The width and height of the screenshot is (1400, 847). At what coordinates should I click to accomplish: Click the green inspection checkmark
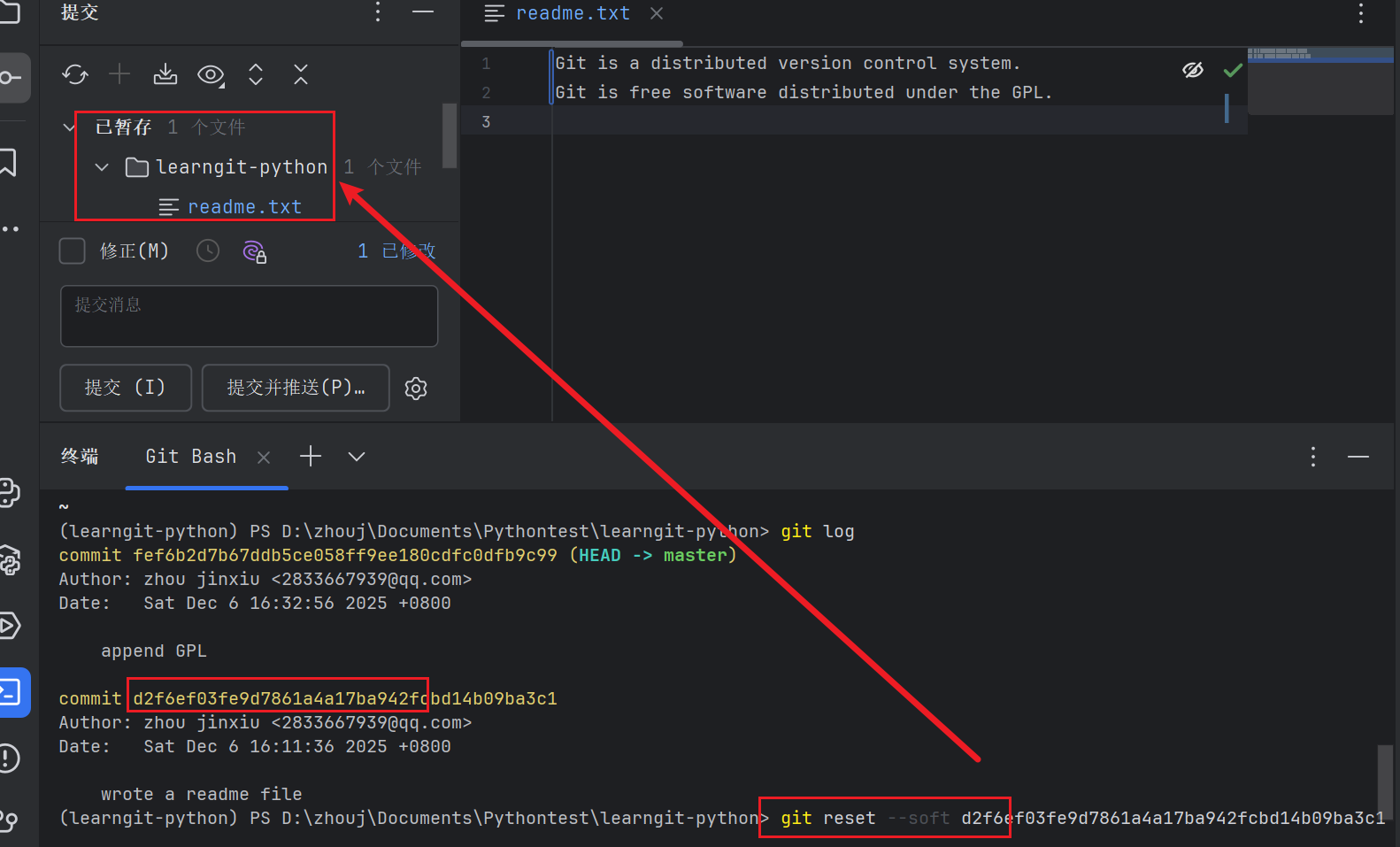click(x=1233, y=70)
